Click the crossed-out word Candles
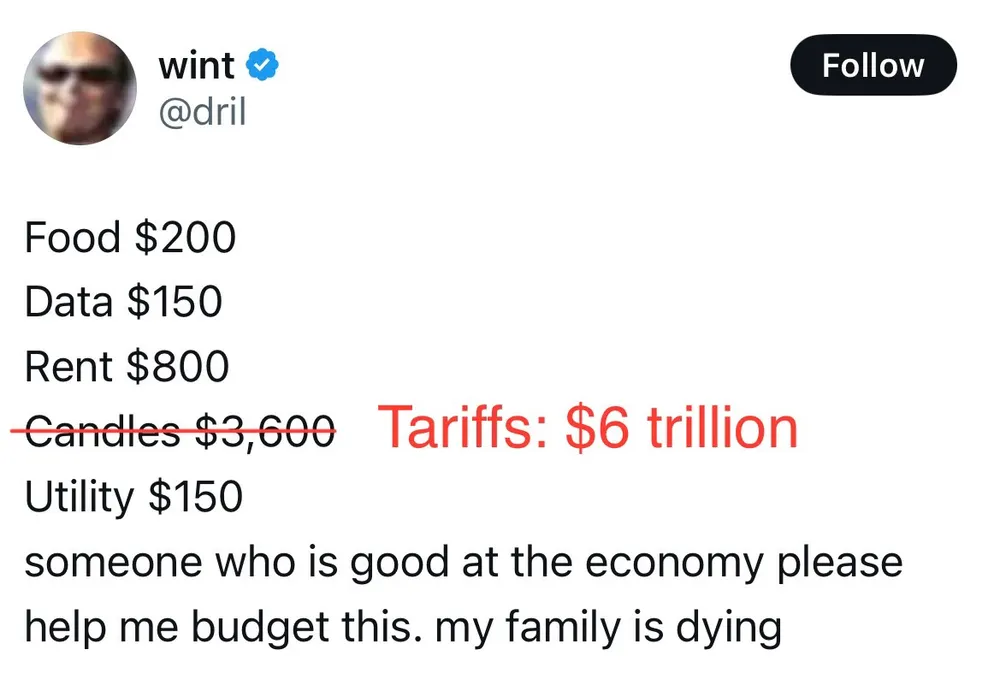The height and width of the screenshot is (696, 1000). coord(102,431)
